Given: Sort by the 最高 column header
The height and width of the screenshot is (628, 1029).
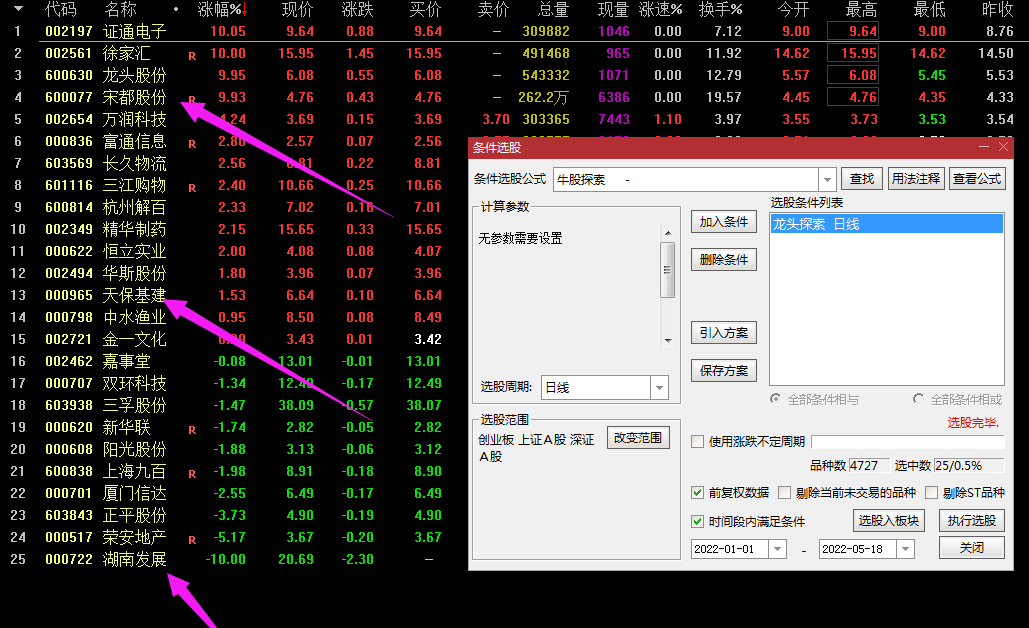Looking at the screenshot, I should pyautogui.click(x=861, y=9).
